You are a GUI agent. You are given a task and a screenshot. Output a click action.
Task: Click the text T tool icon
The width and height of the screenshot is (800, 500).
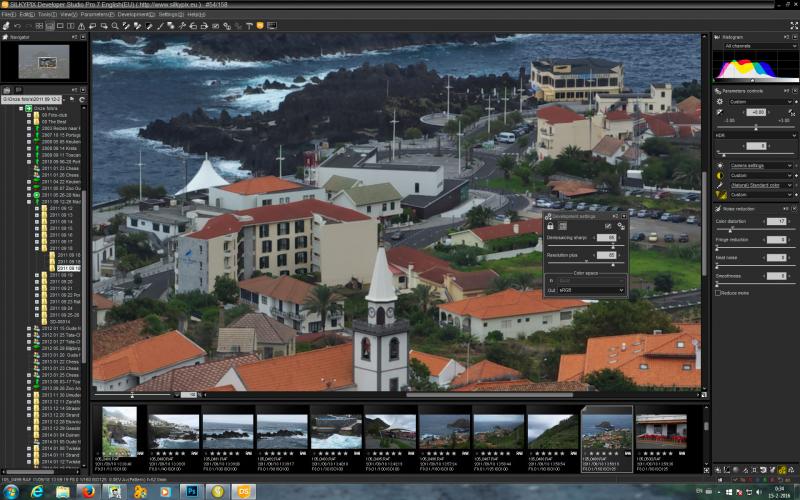click(249, 26)
